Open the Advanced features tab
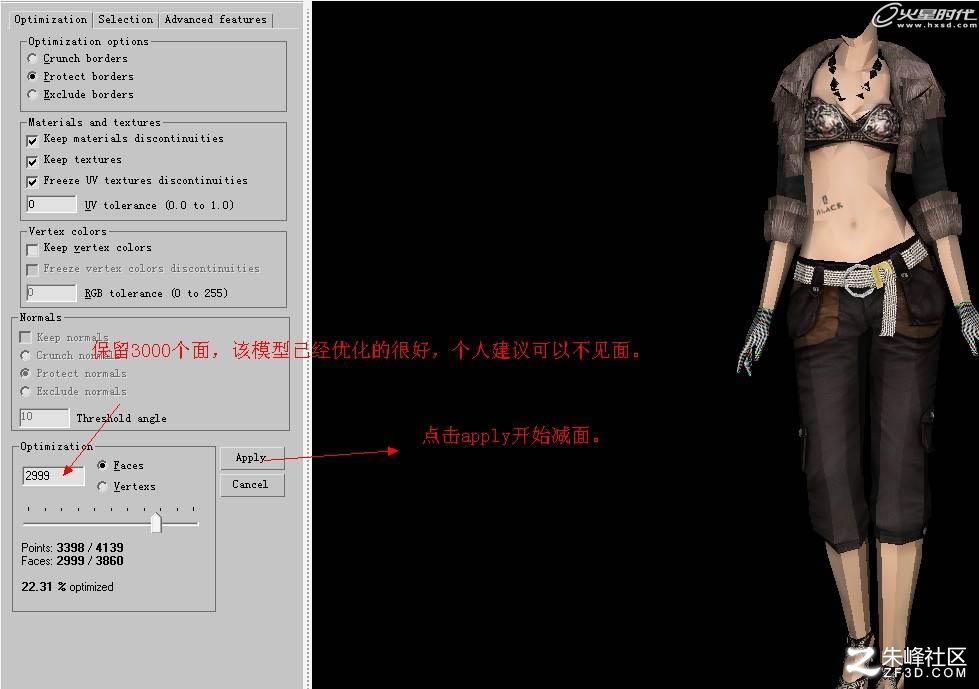Screen dimensions: 979x689 [x=215, y=19]
